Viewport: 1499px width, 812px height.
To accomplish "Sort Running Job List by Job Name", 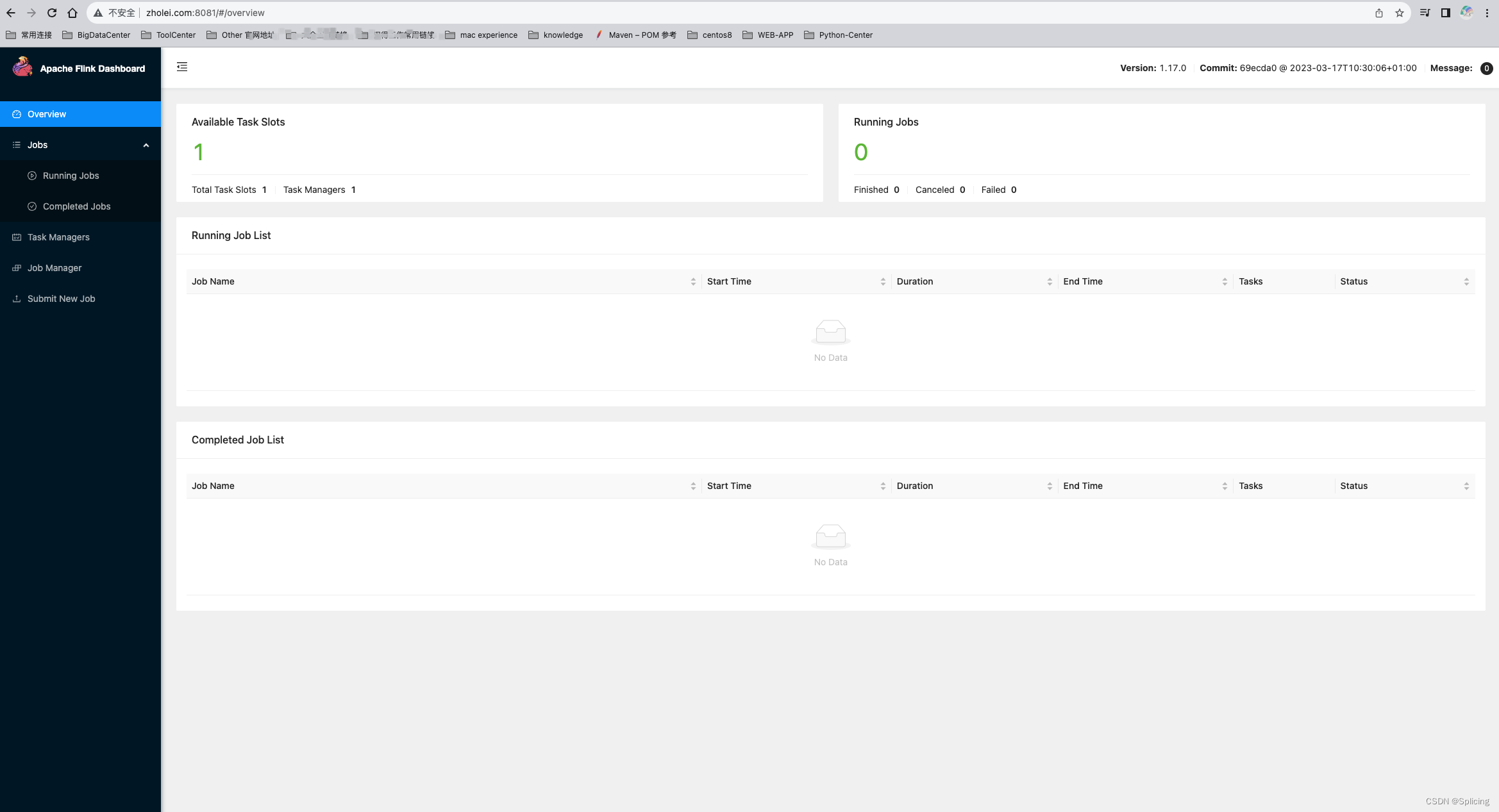I will click(693, 281).
